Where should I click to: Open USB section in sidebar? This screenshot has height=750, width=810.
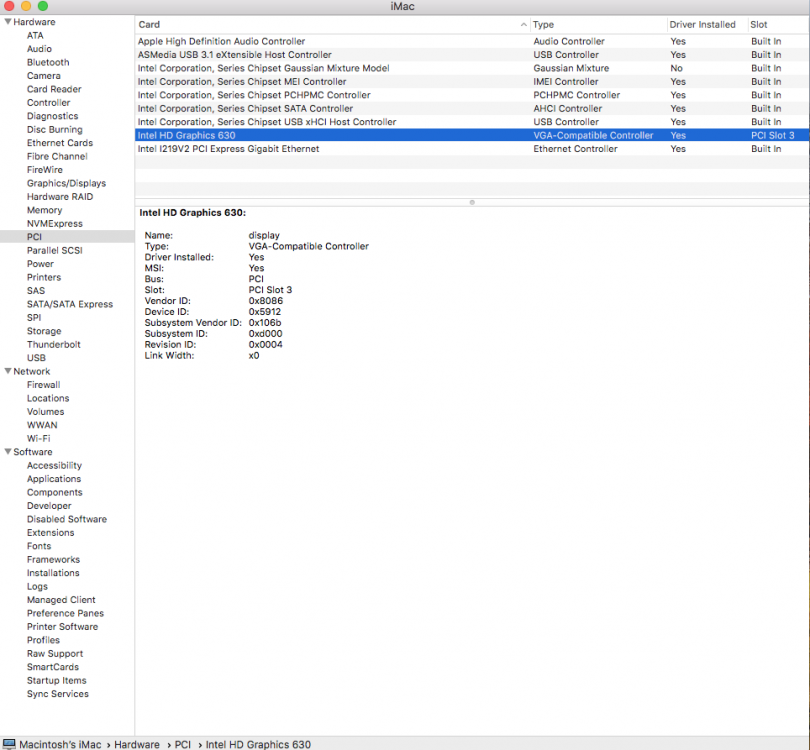(36, 357)
